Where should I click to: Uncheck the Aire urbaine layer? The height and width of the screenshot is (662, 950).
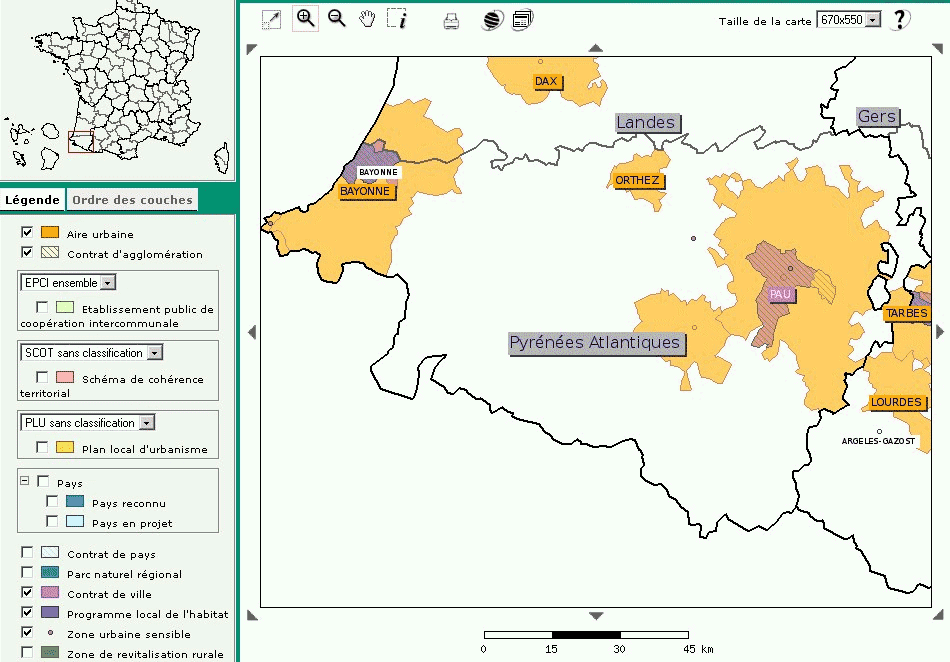pyautogui.click(x=27, y=233)
